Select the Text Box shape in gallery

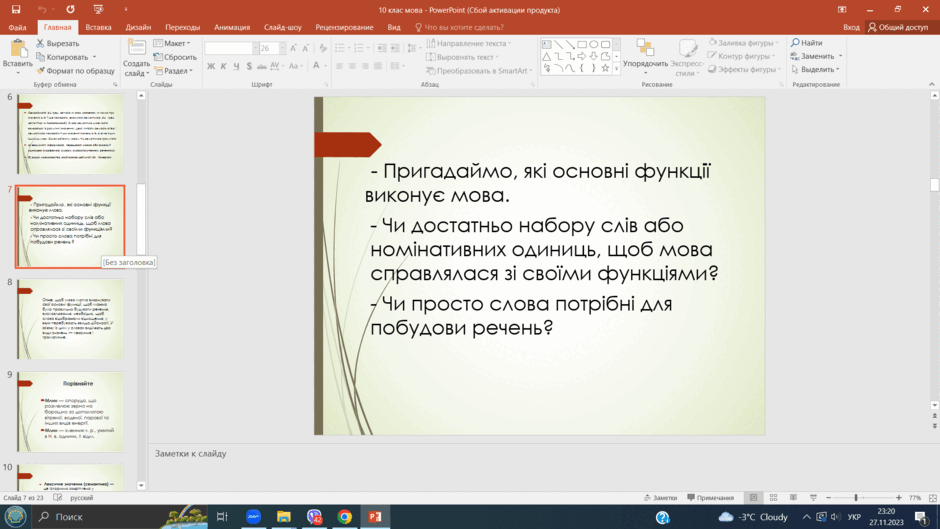546,44
